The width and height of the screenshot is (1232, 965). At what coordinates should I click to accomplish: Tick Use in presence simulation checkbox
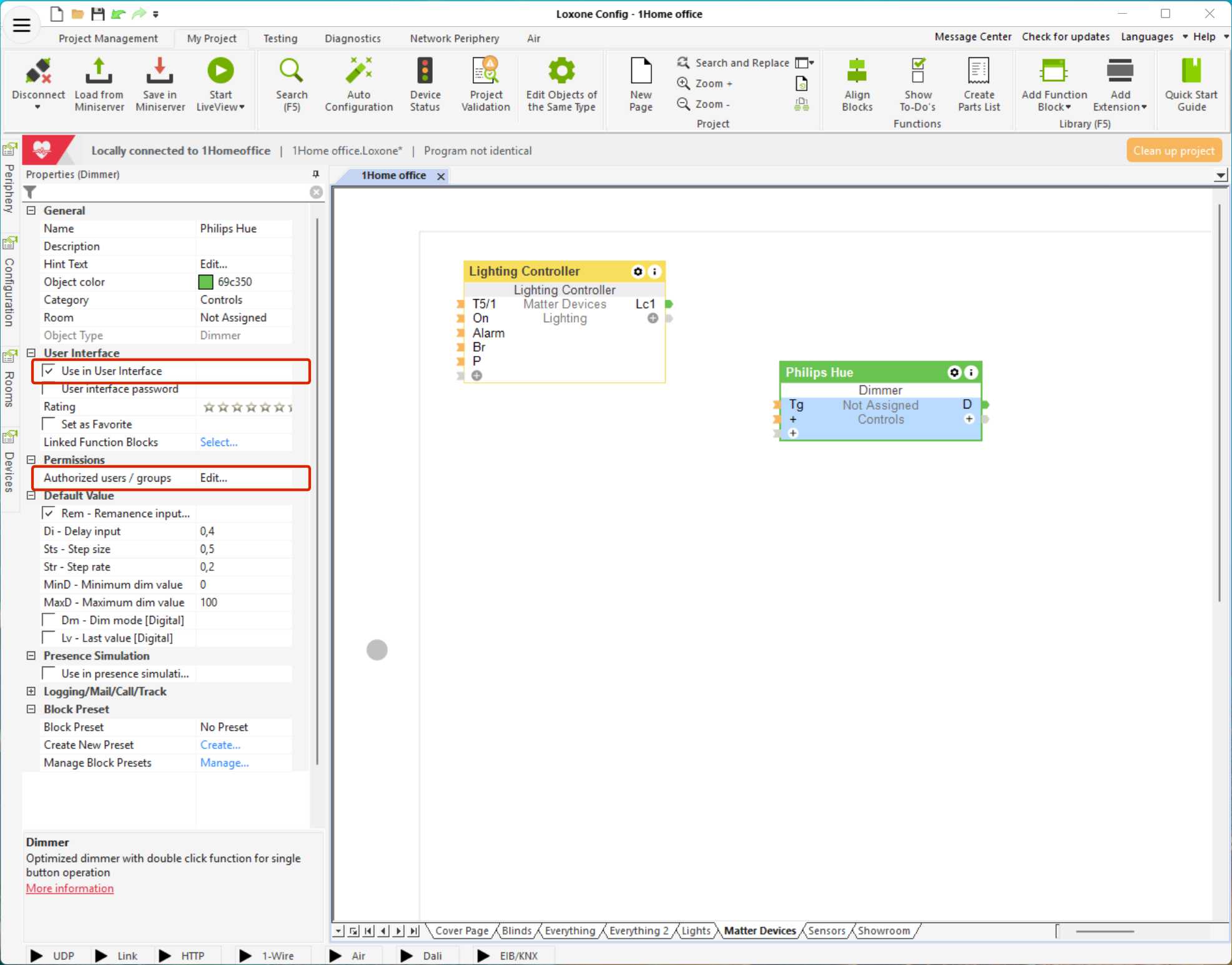point(49,674)
